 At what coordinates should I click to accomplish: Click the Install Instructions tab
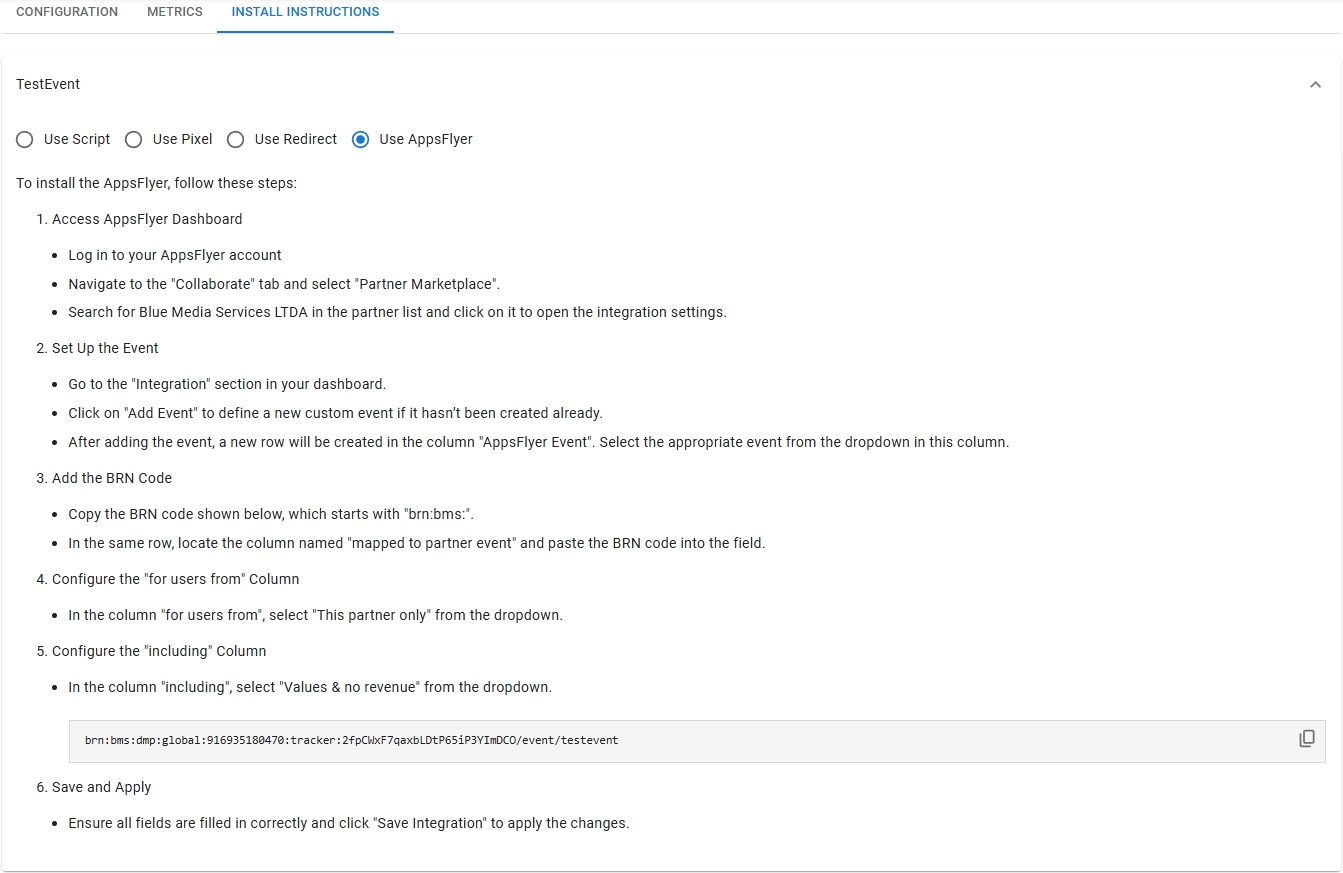pyautogui.click(x=305, y=12)
